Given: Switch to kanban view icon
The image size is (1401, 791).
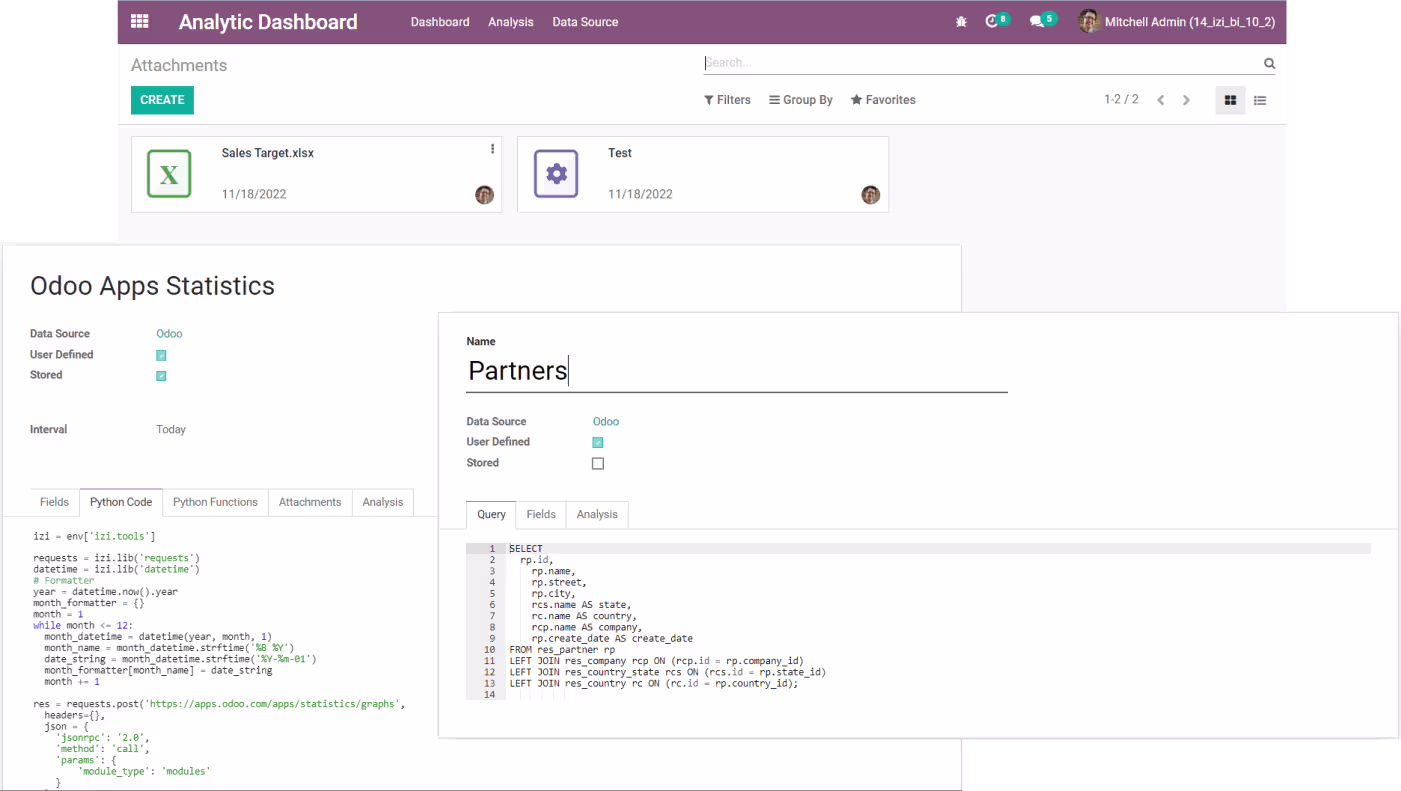Looking at the screenshot, I should point(1230,100).
